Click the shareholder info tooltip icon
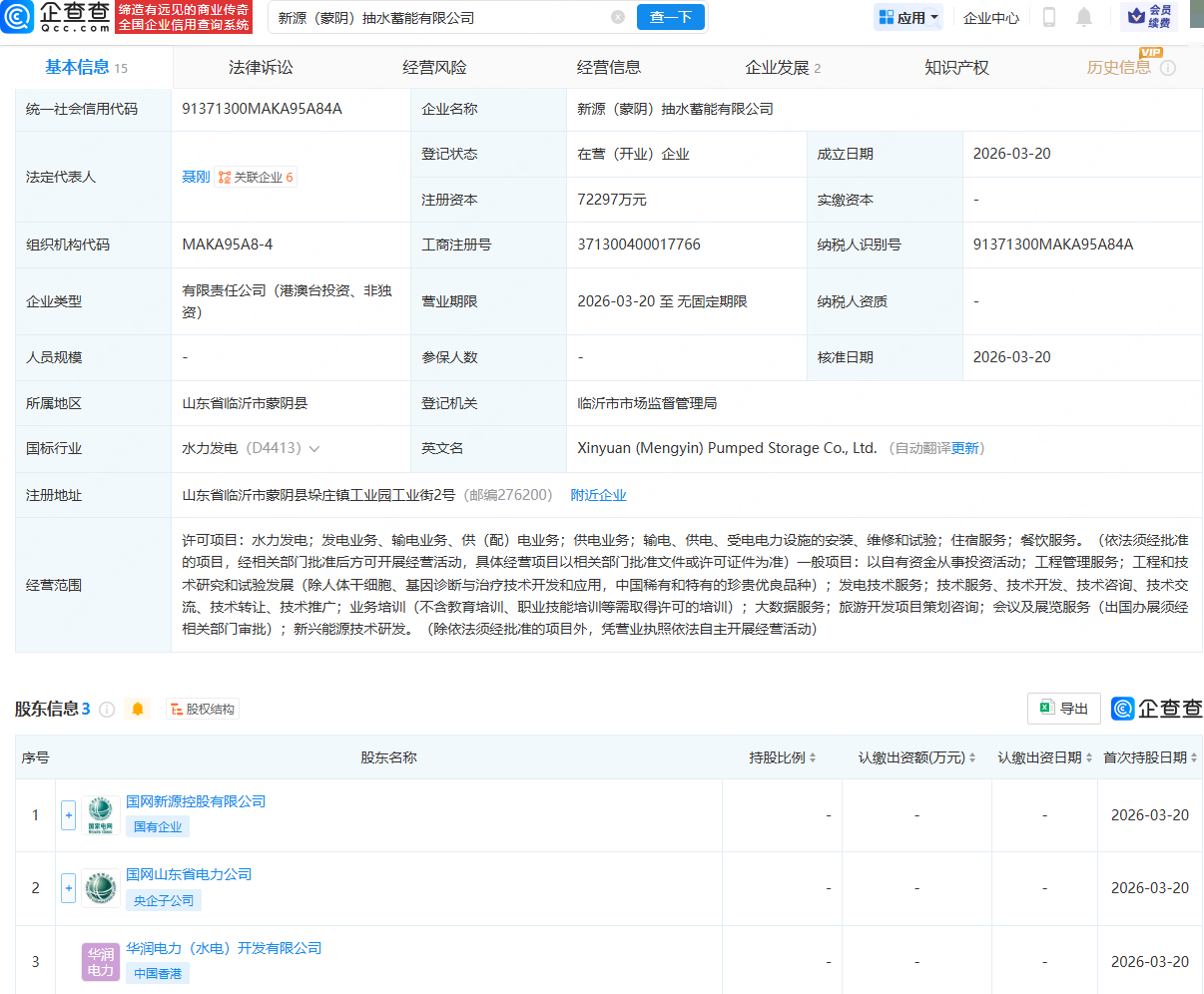Image resolution: width=1204 pixels, height=994 pixels. (107, 710)
